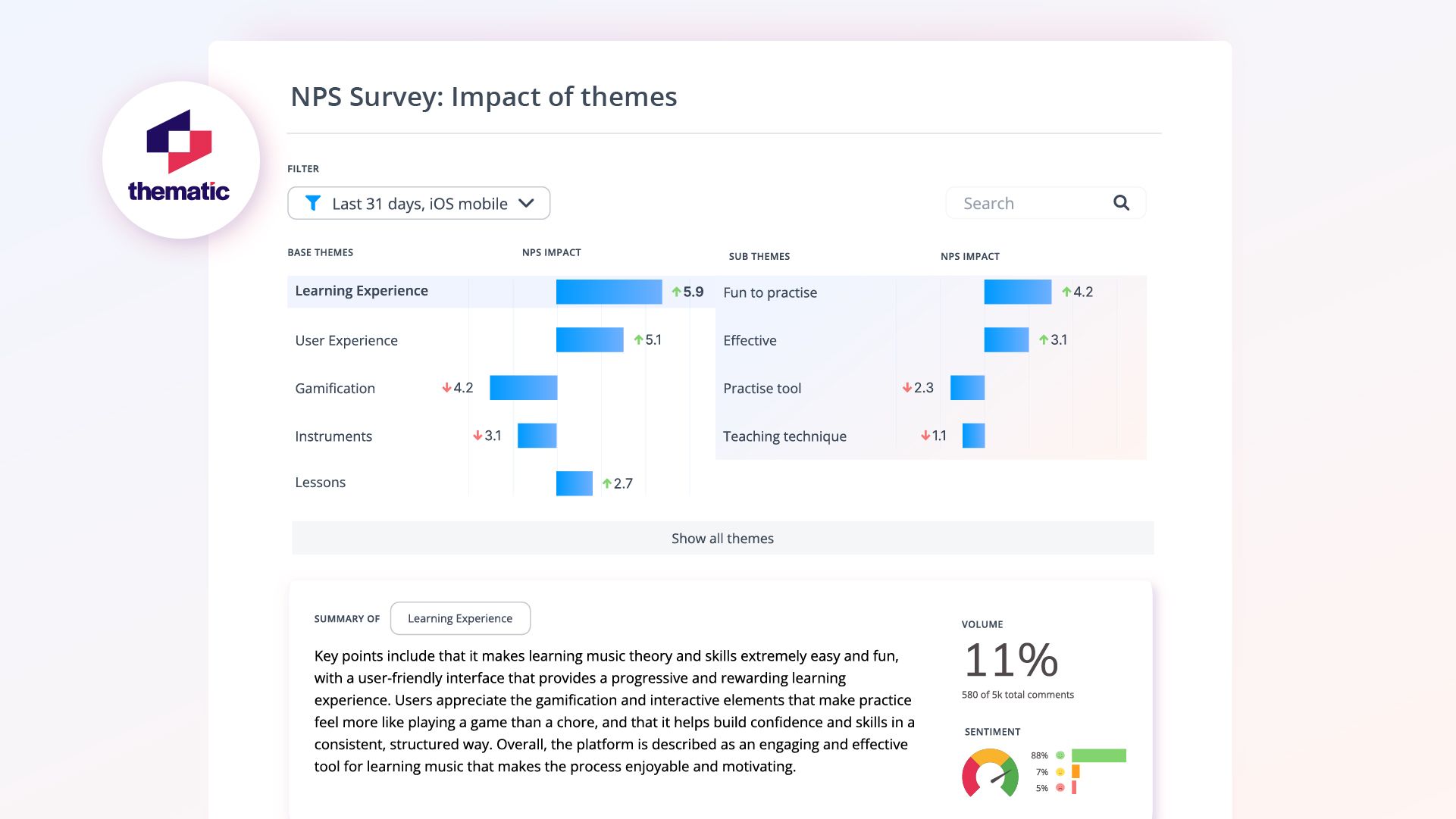Viewport: 1456px width, 819px height.
Task: Select the User Experience theme row
Action: [346, 340]
